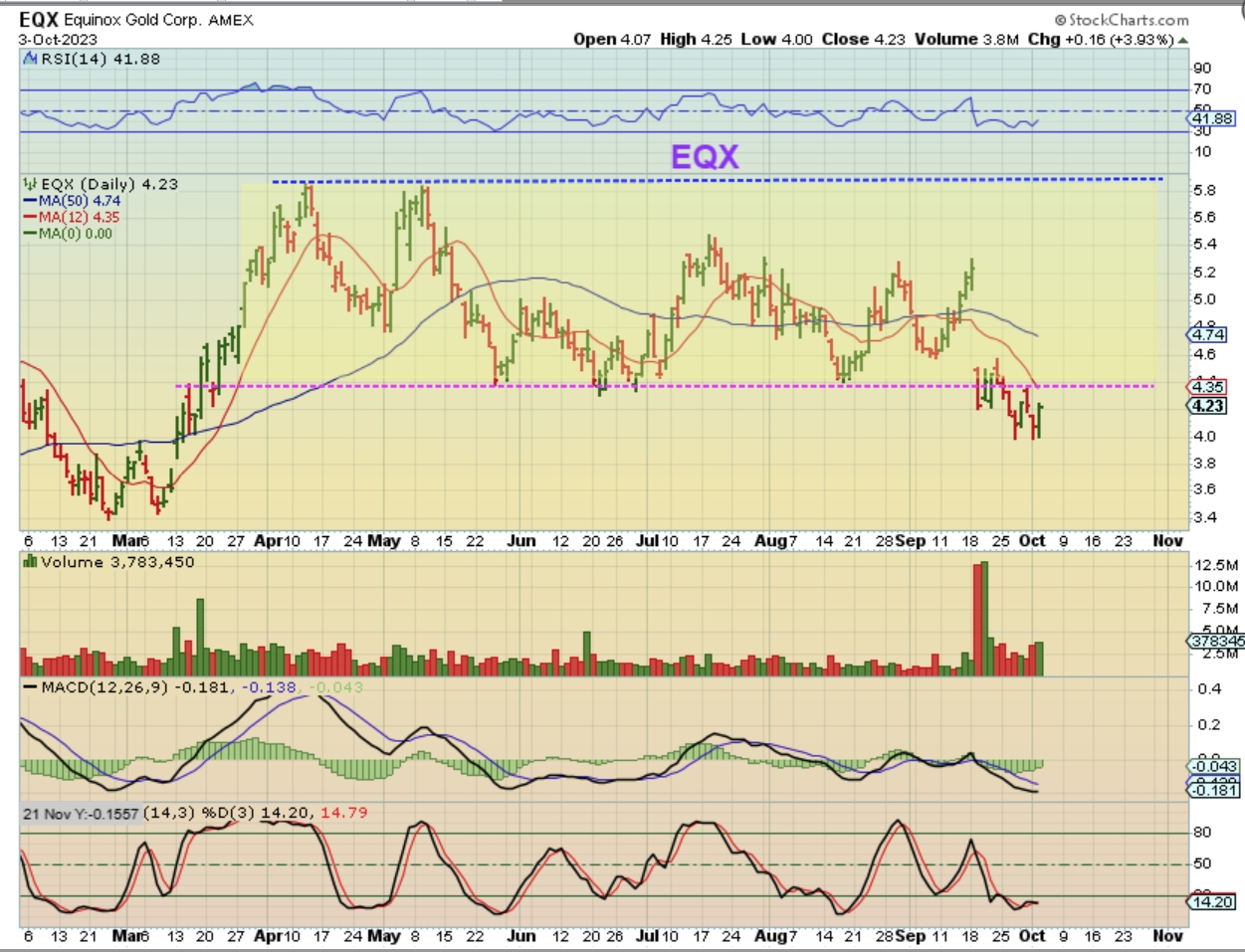Viewport: 1245px width, 952px height.
Task: Click the 3.4 label on the price axis
Action: tap(1205, 517)
